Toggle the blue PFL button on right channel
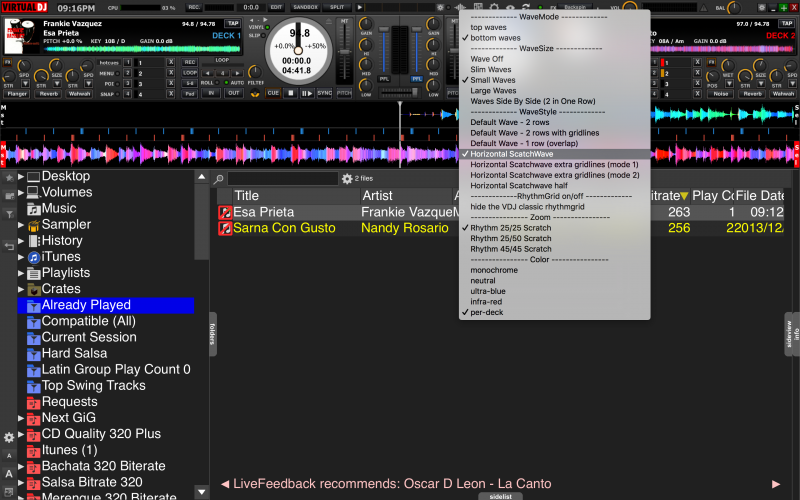800x500 pixels. 417,79
